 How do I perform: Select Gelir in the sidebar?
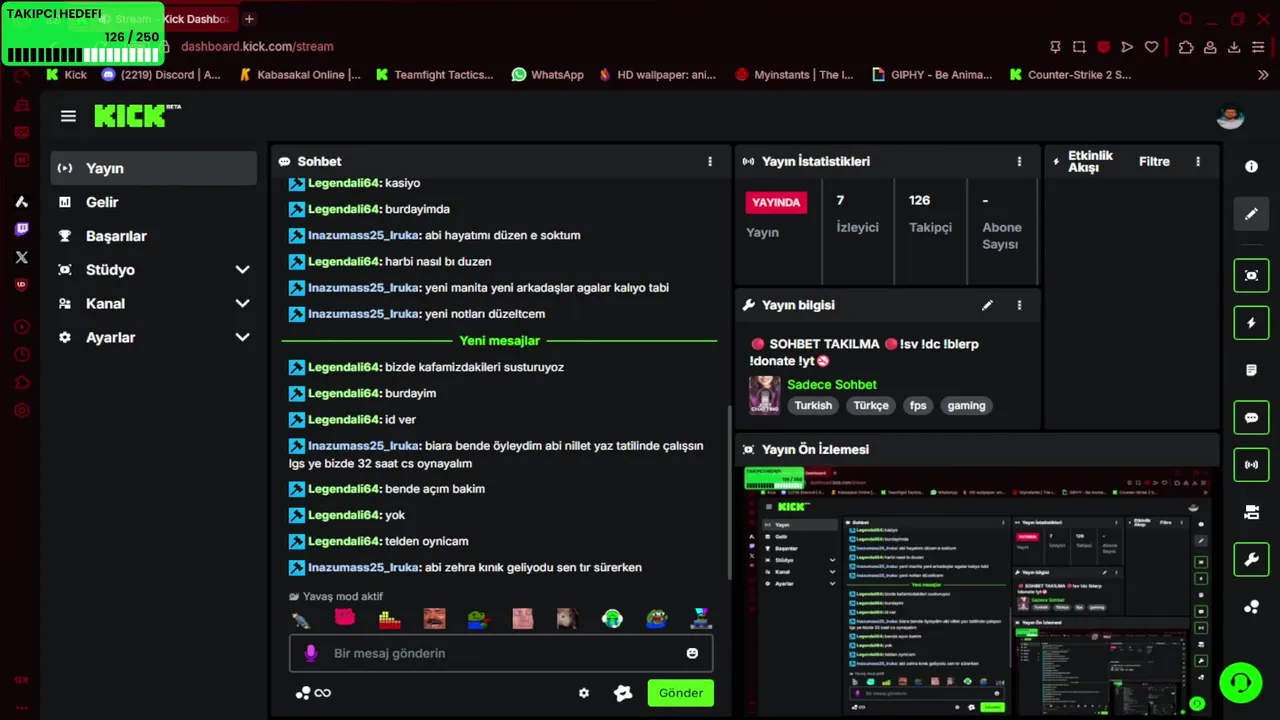[x=153, y=202]
